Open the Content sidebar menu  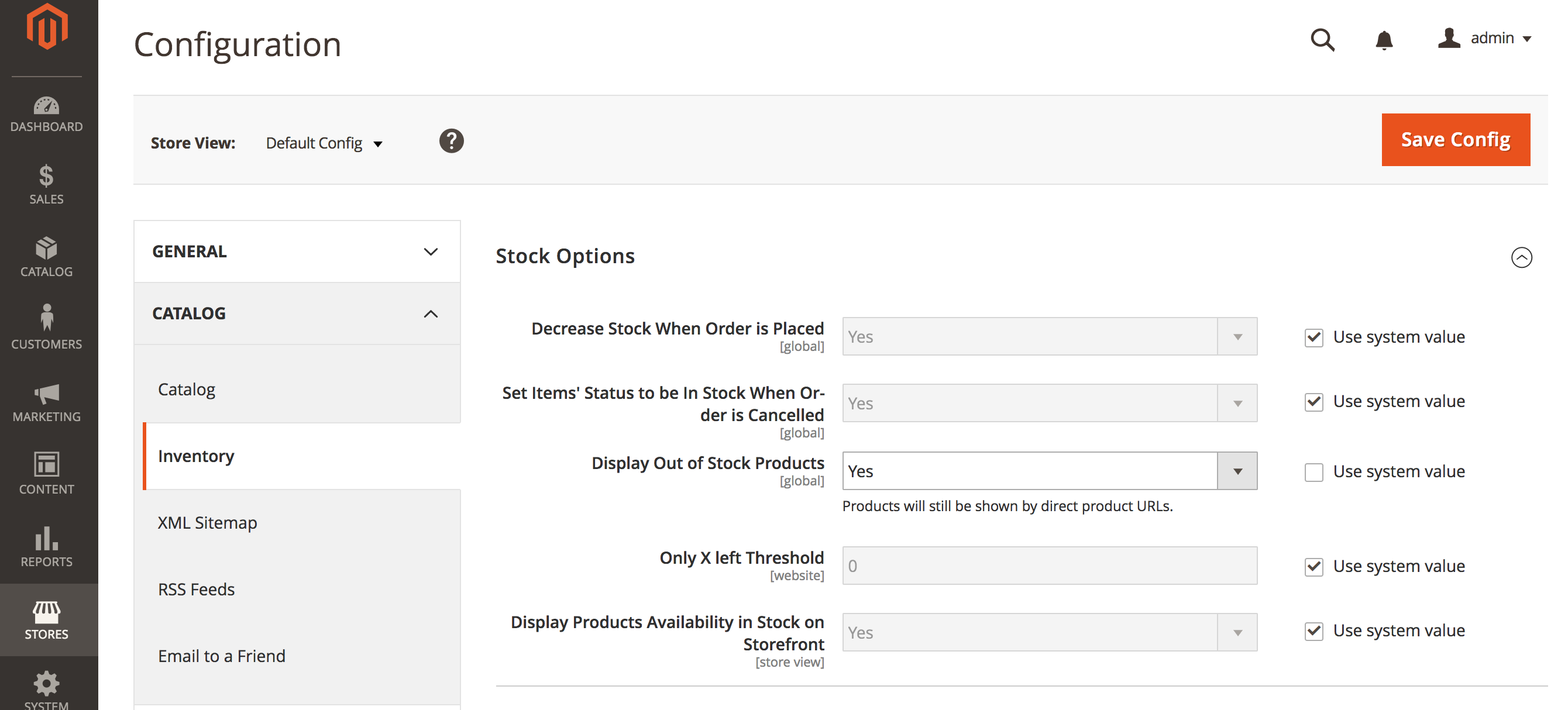(x=46, y=474)
